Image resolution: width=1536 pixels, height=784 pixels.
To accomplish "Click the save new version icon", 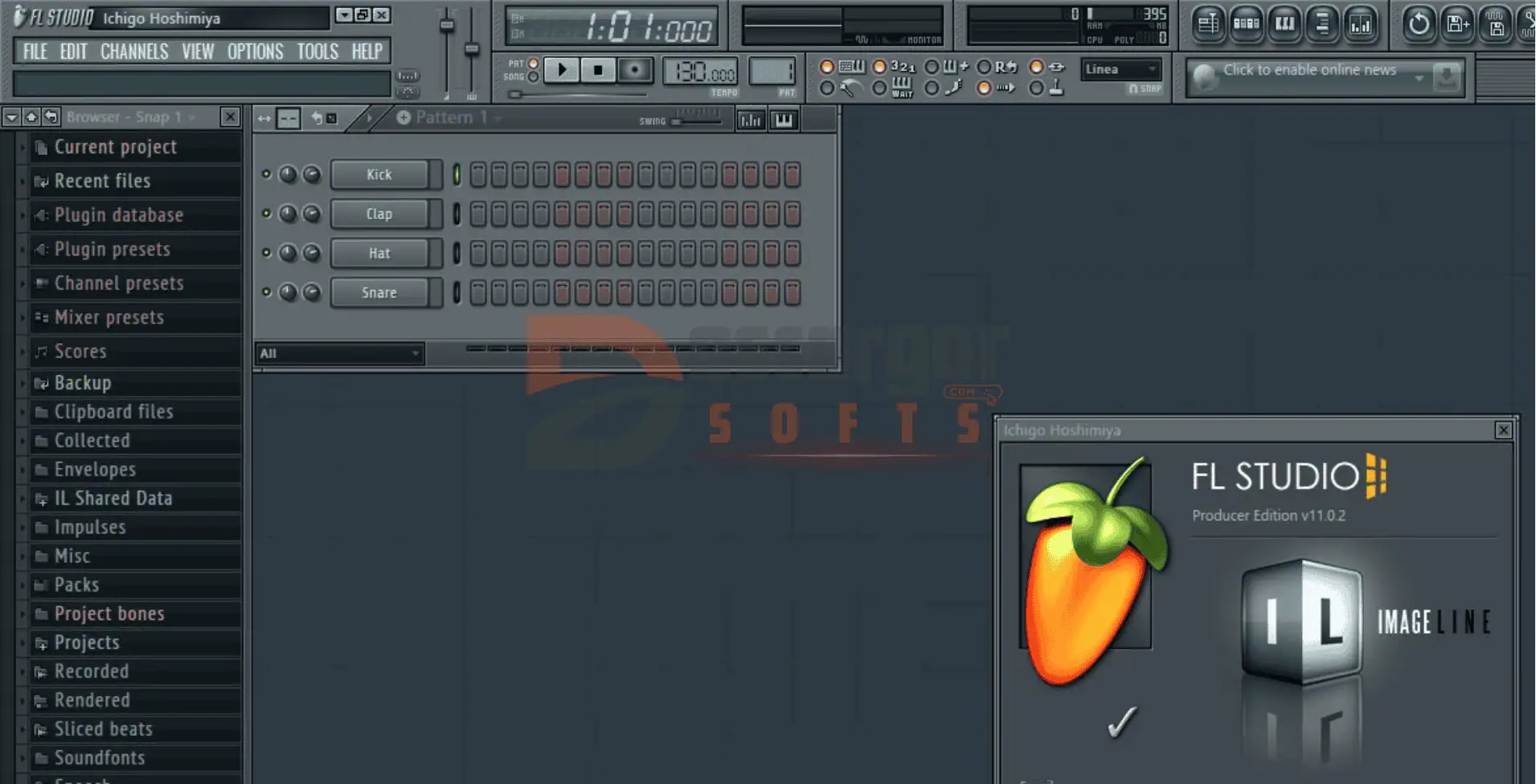I will pyautogui.click(x=1457, y=24).
